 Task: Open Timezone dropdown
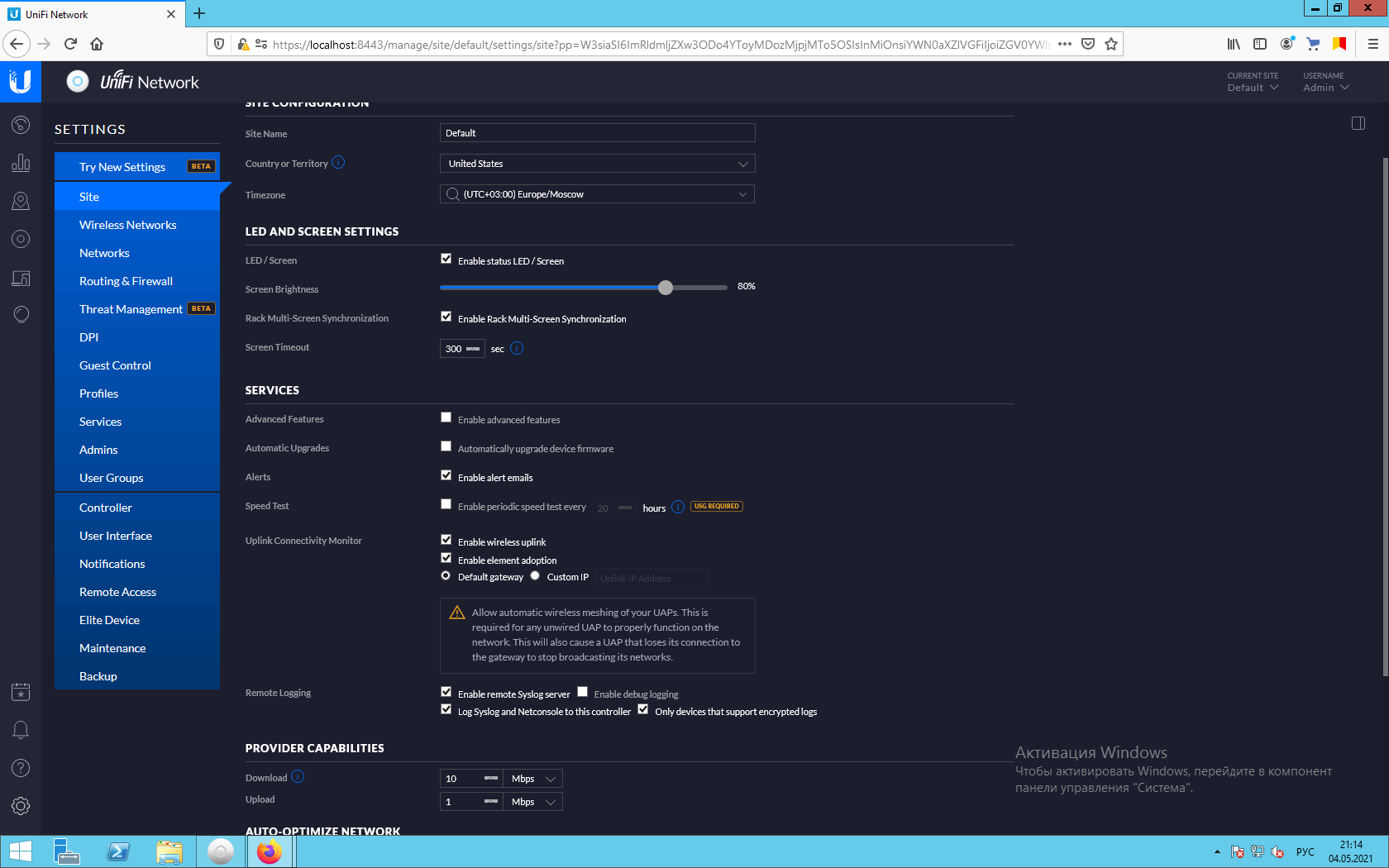coord(597,194)
